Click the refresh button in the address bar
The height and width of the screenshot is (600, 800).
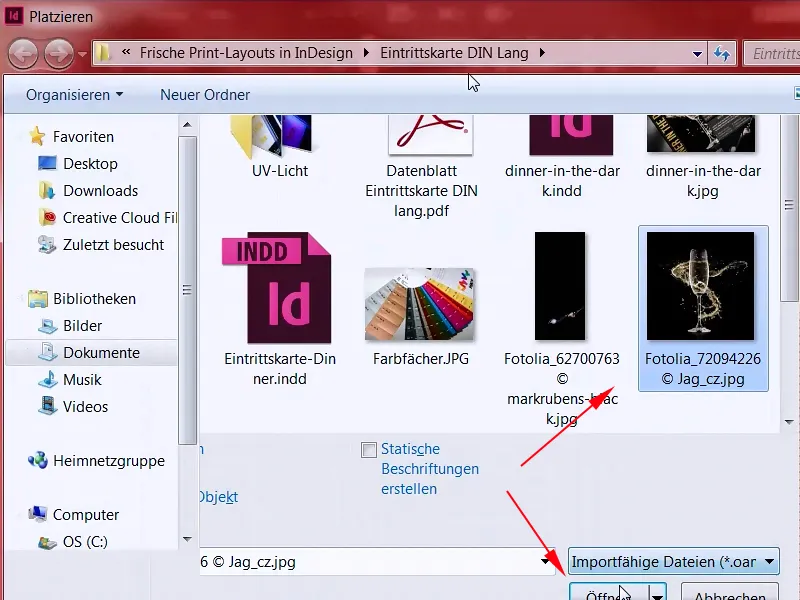(x=722, y=54)
